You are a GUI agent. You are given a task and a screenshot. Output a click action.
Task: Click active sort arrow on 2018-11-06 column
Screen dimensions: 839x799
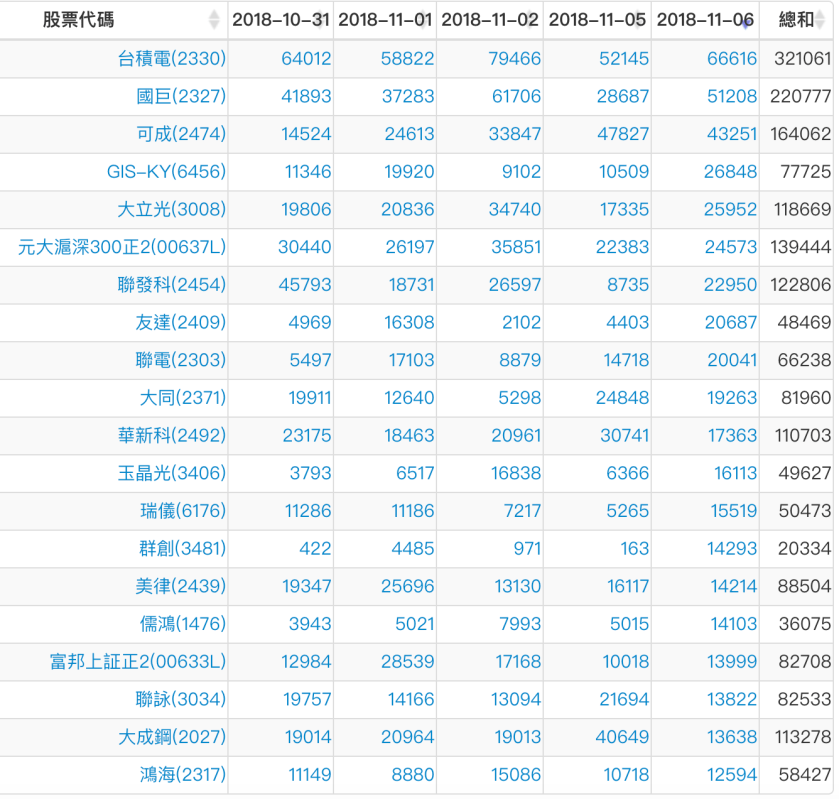pos(747,22)
